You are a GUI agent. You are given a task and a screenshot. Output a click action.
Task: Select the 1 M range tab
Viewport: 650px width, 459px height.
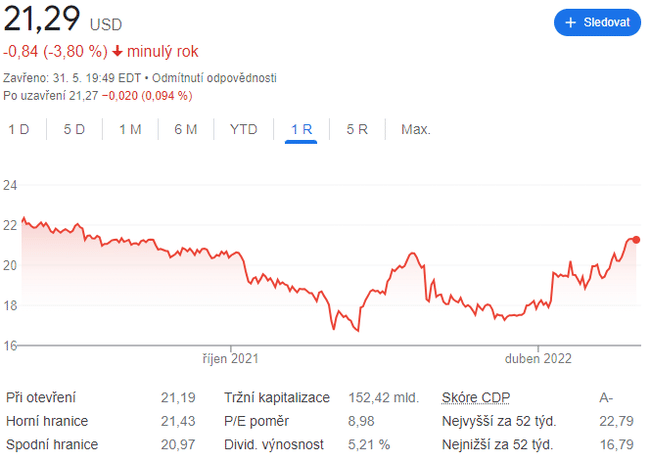coord(130,129)
